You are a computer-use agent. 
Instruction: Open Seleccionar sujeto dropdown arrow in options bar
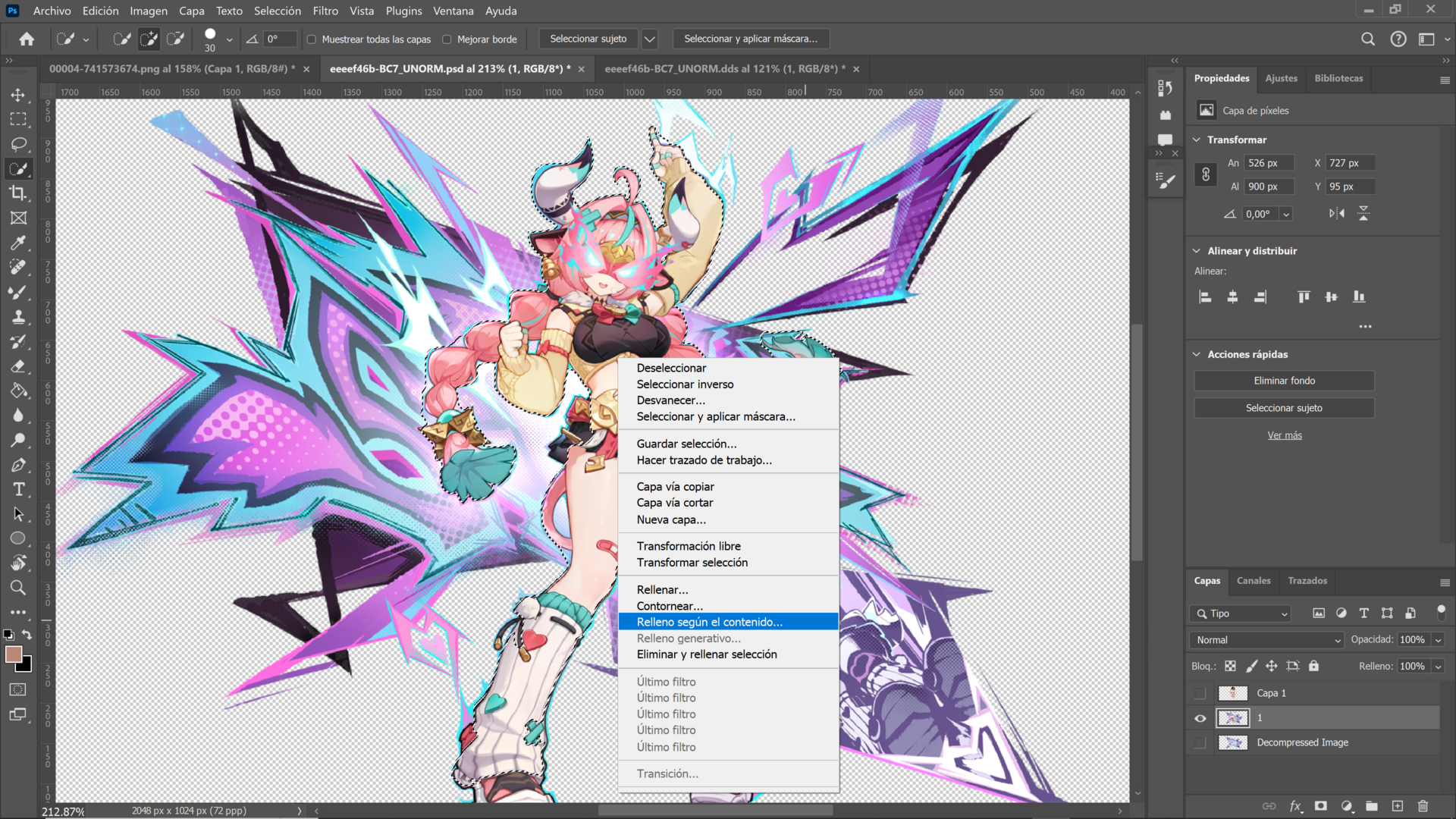pyautogui.click(x=650, y=39)
